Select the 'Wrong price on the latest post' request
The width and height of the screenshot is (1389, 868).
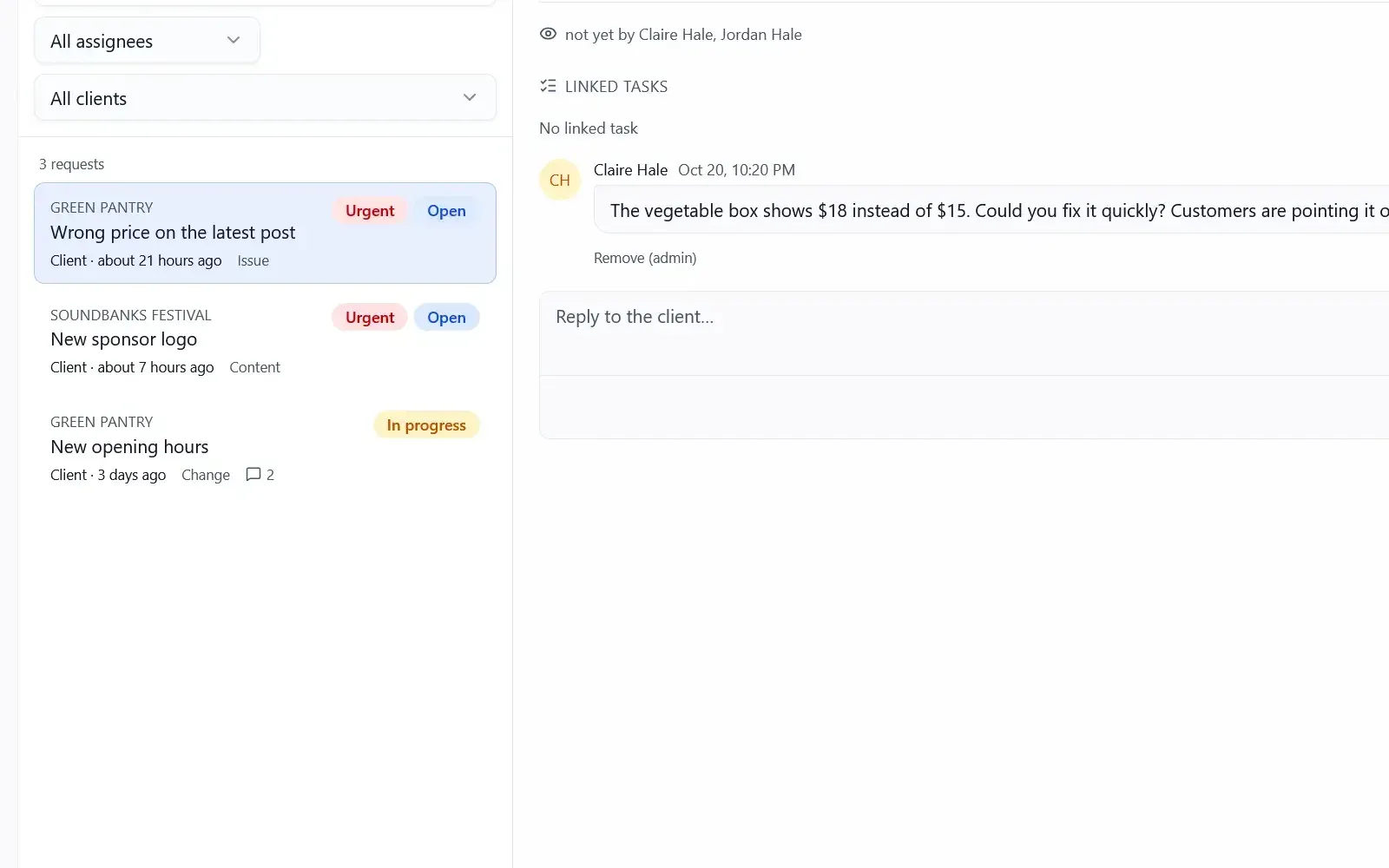pyautogui.click(x=265, y=233)
